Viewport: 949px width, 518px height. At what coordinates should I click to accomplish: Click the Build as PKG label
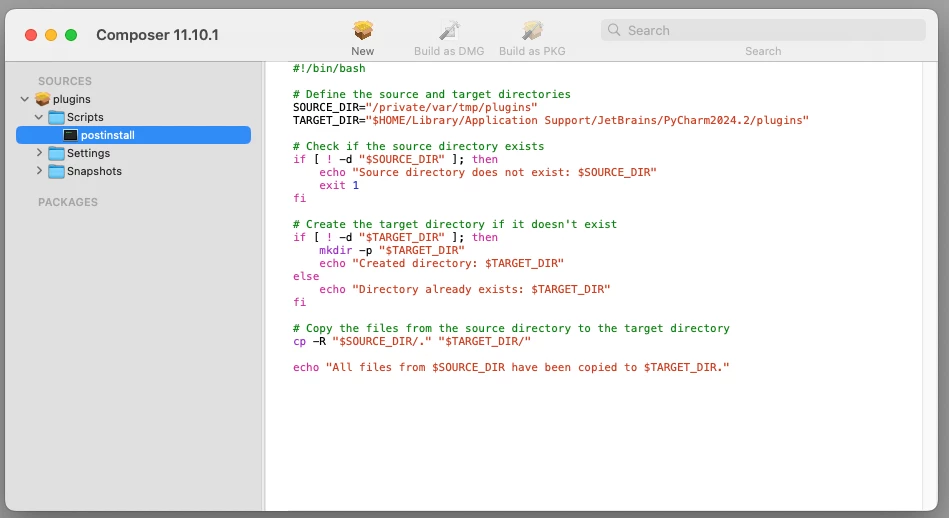coord(532,51)
